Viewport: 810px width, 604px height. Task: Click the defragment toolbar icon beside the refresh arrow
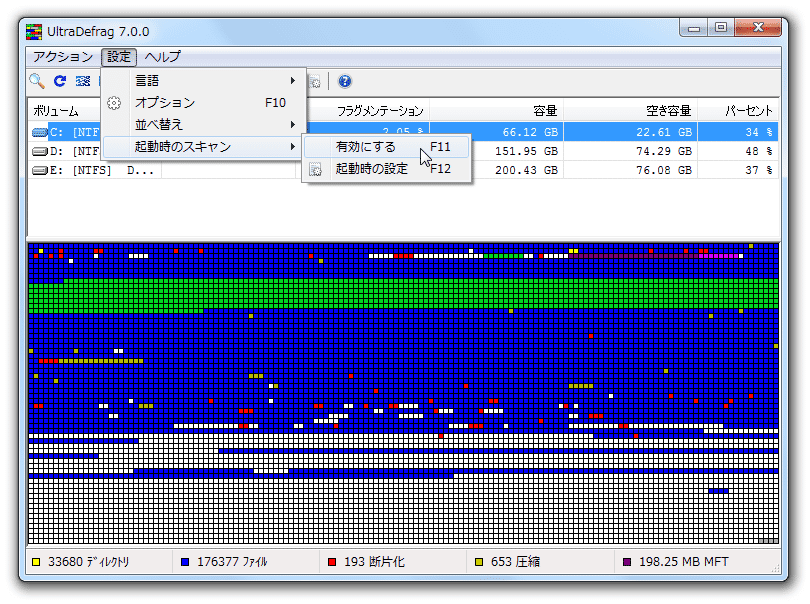[x=83, y=81]
